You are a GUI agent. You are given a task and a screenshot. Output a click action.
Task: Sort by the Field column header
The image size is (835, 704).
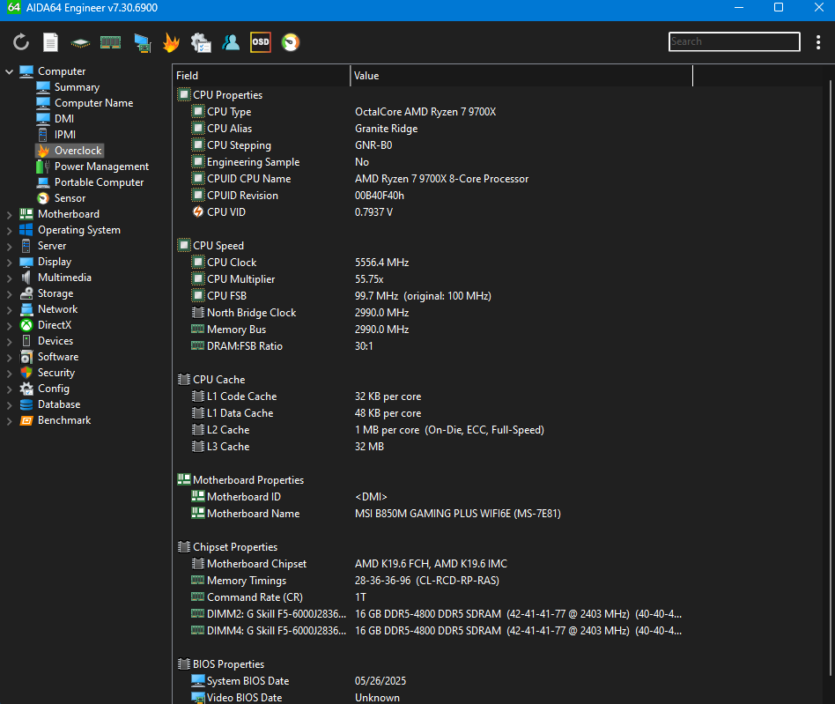pos(261,76)
